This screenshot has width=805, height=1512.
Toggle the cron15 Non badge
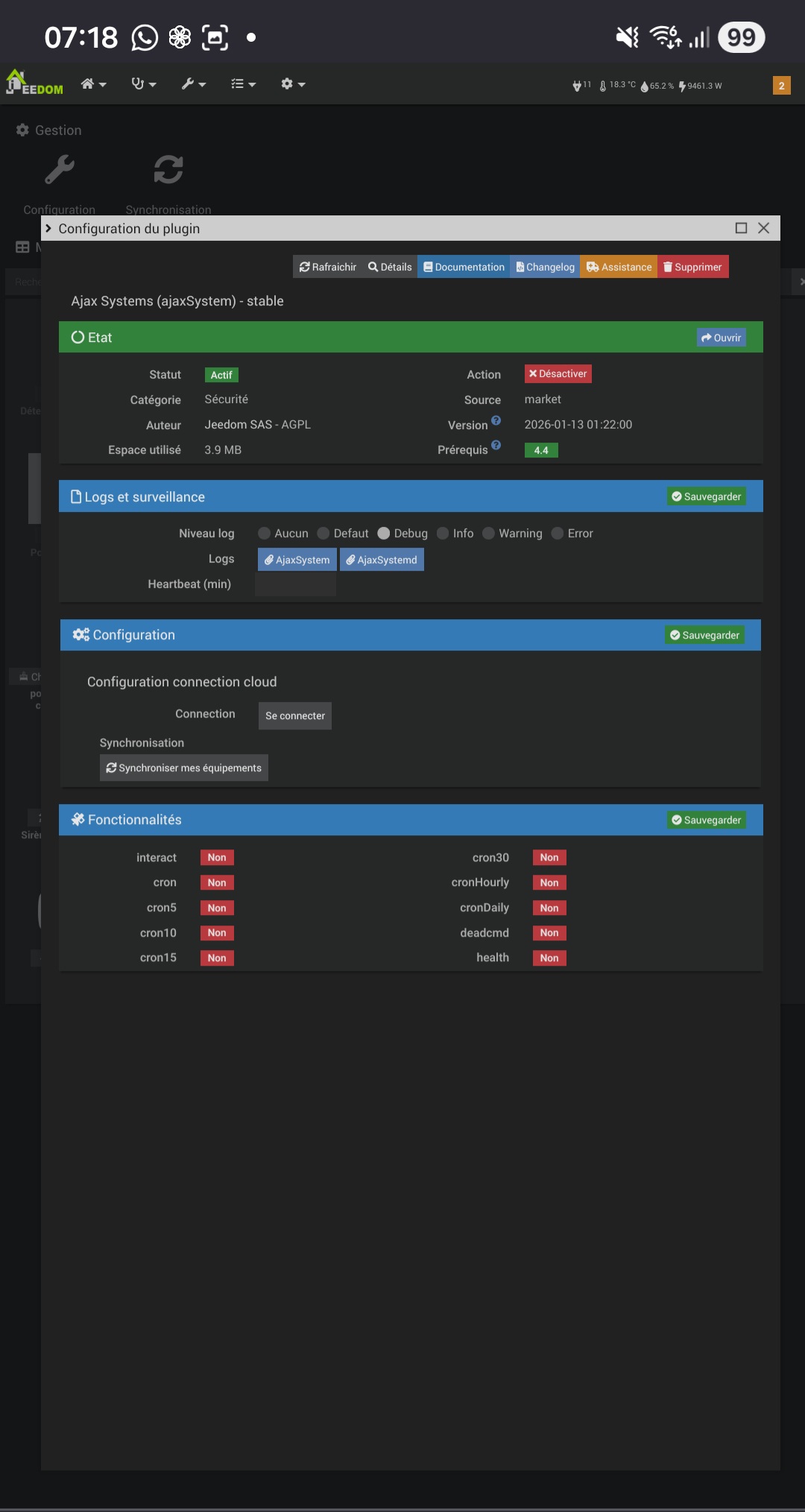[217, 958]
